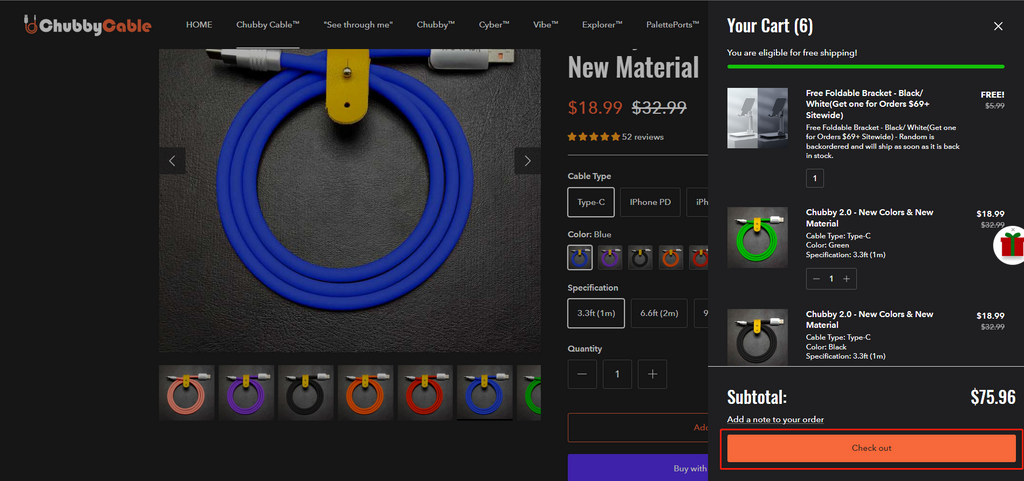The height and width of the screenshot is (481, 1024).
Task: Open the Vibe™ menu item
Action: tap(545, 25)
